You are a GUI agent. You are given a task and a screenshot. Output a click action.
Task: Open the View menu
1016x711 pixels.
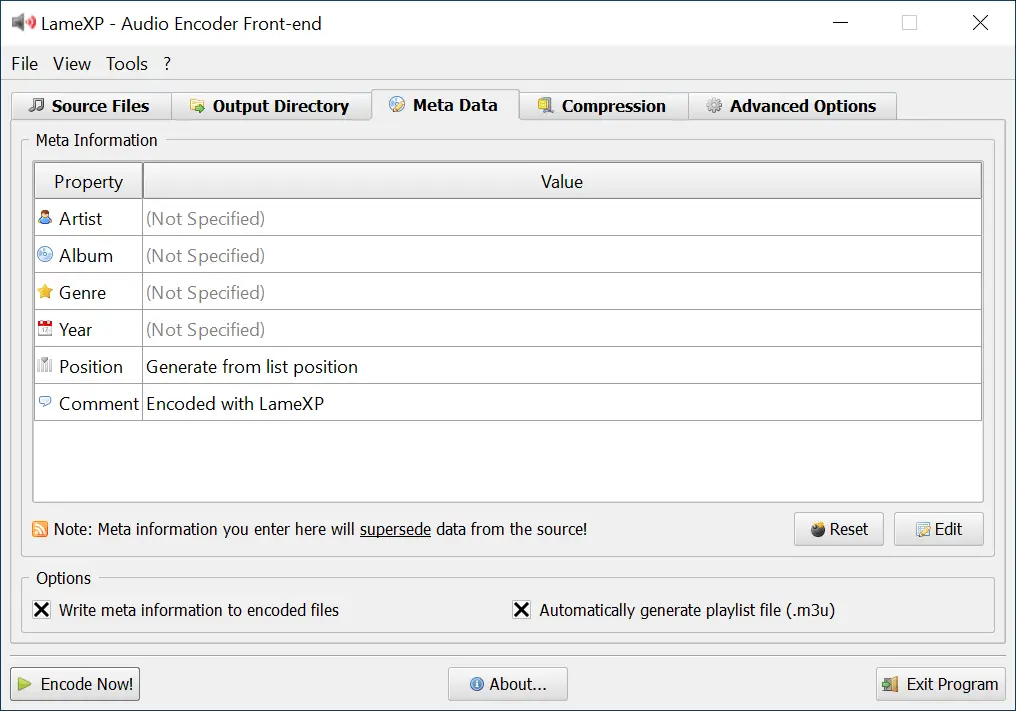72,64
